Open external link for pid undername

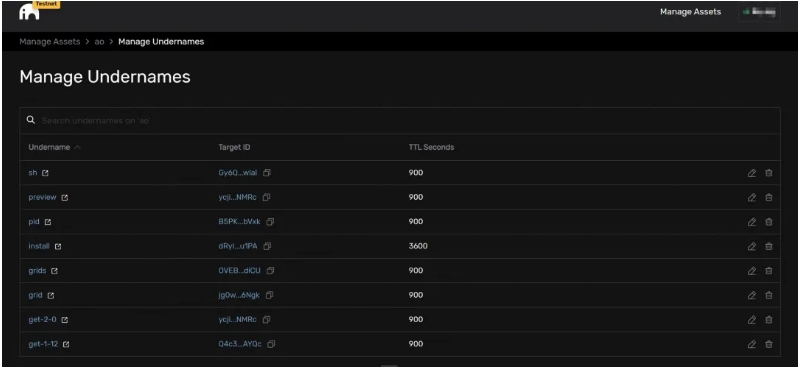click(x=48, y=222)
